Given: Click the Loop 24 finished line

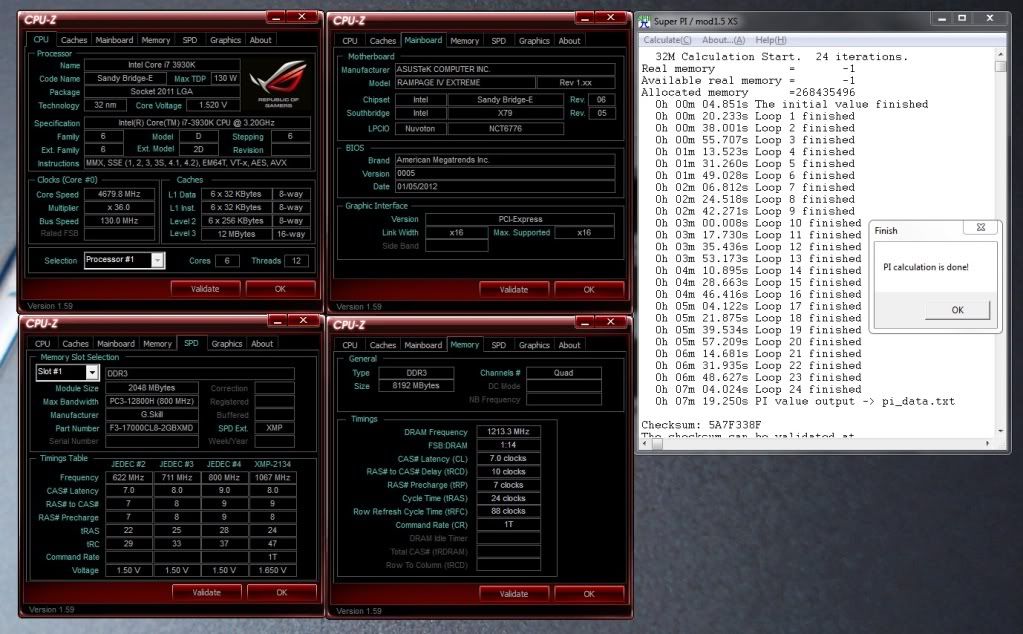Looking at the screenshot, I should click(x=758, y=389).
